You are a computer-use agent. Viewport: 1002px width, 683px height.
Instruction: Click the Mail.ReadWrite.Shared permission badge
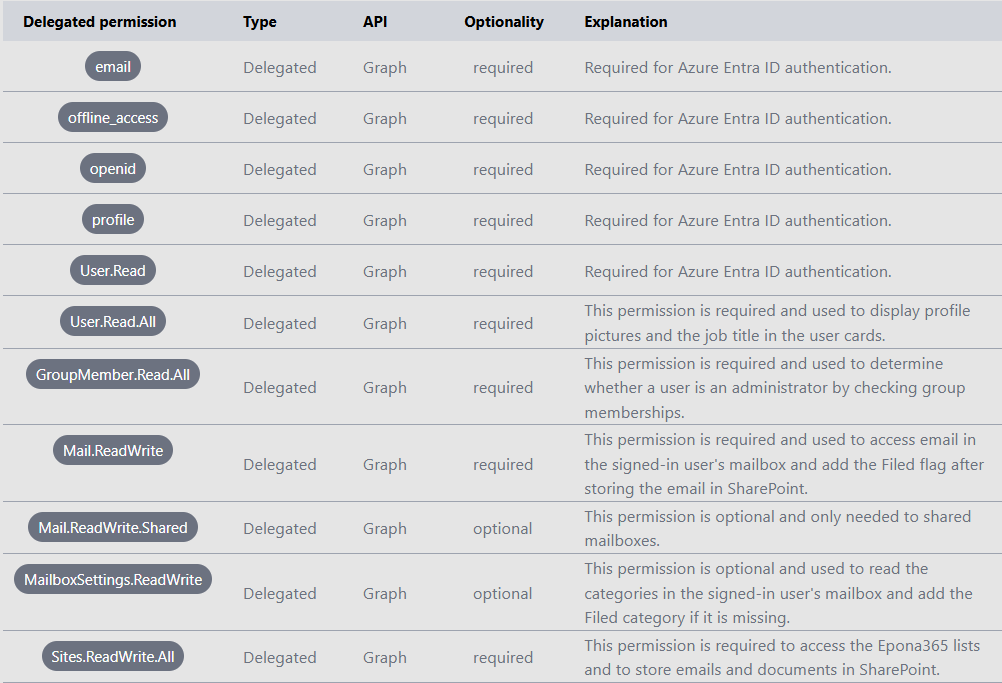pyautogui.click(x=113, y=528)
